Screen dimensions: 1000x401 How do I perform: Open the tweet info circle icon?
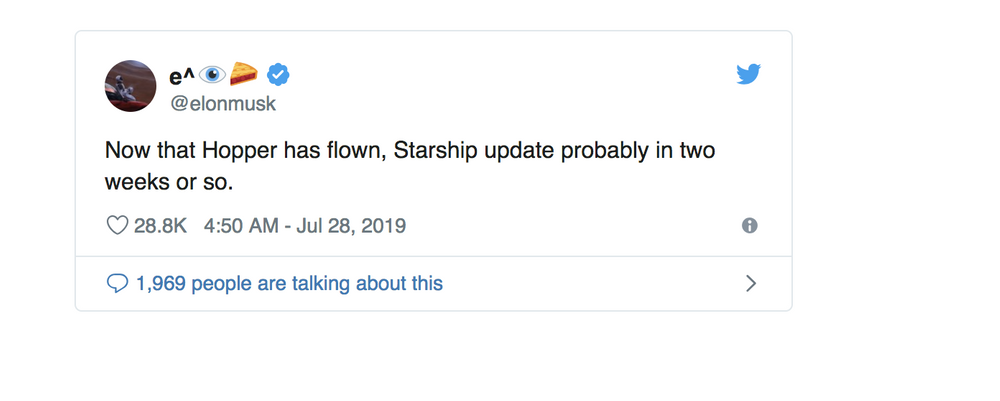[749, 226]
